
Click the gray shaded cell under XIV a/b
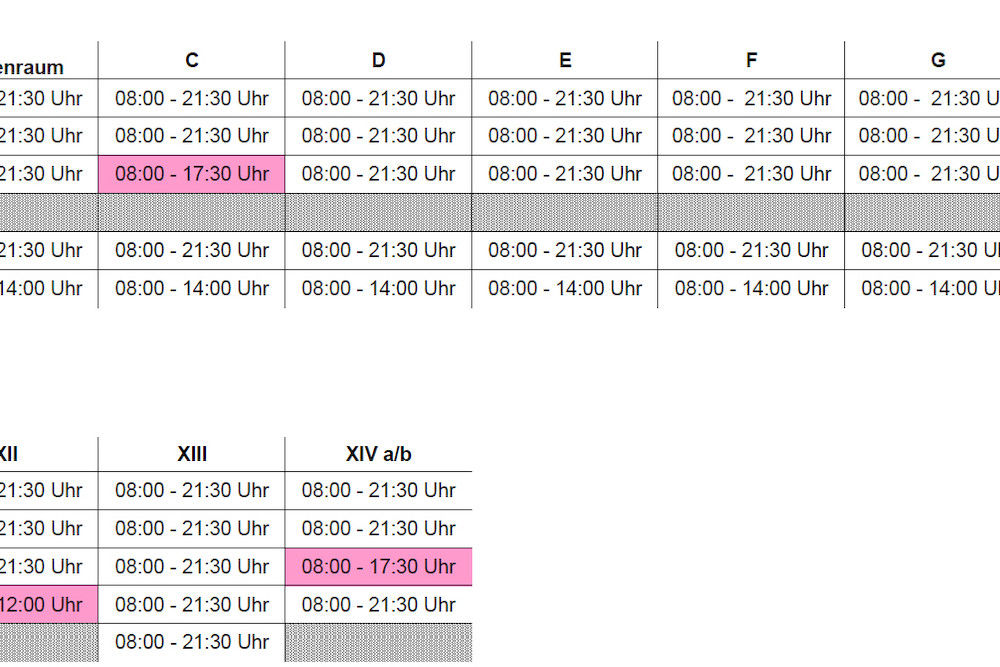click(378, 643)
